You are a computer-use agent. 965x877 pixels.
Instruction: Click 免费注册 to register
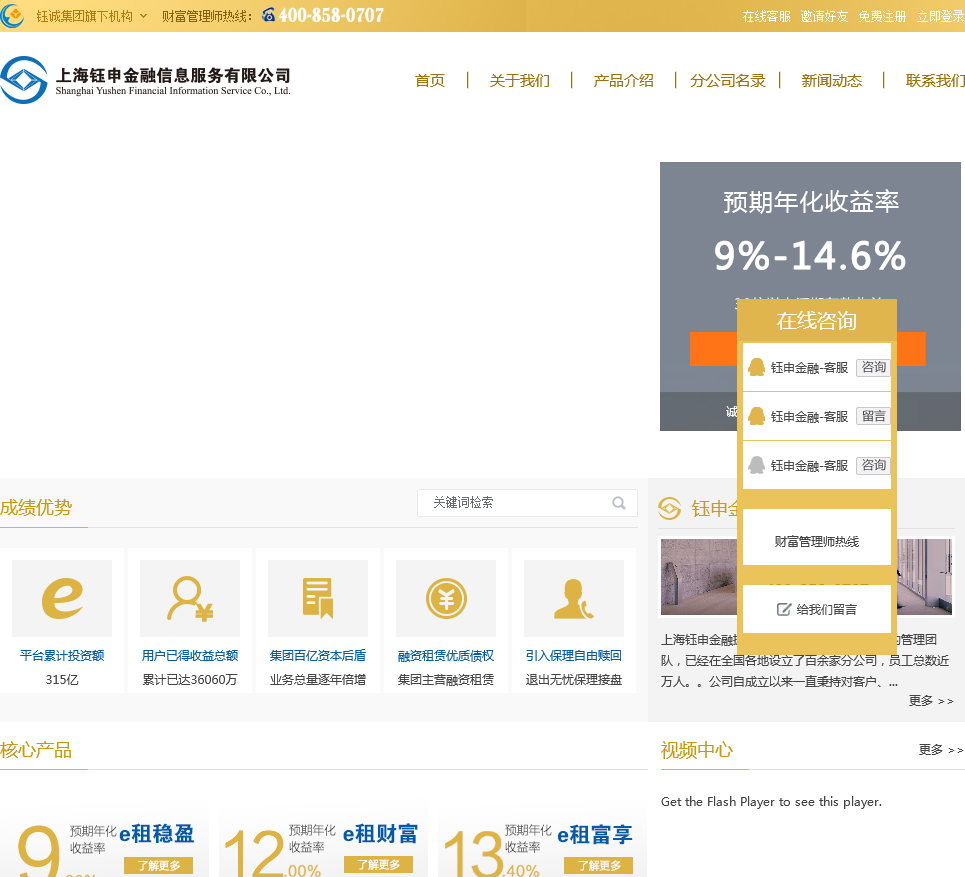tap(882, 17)
